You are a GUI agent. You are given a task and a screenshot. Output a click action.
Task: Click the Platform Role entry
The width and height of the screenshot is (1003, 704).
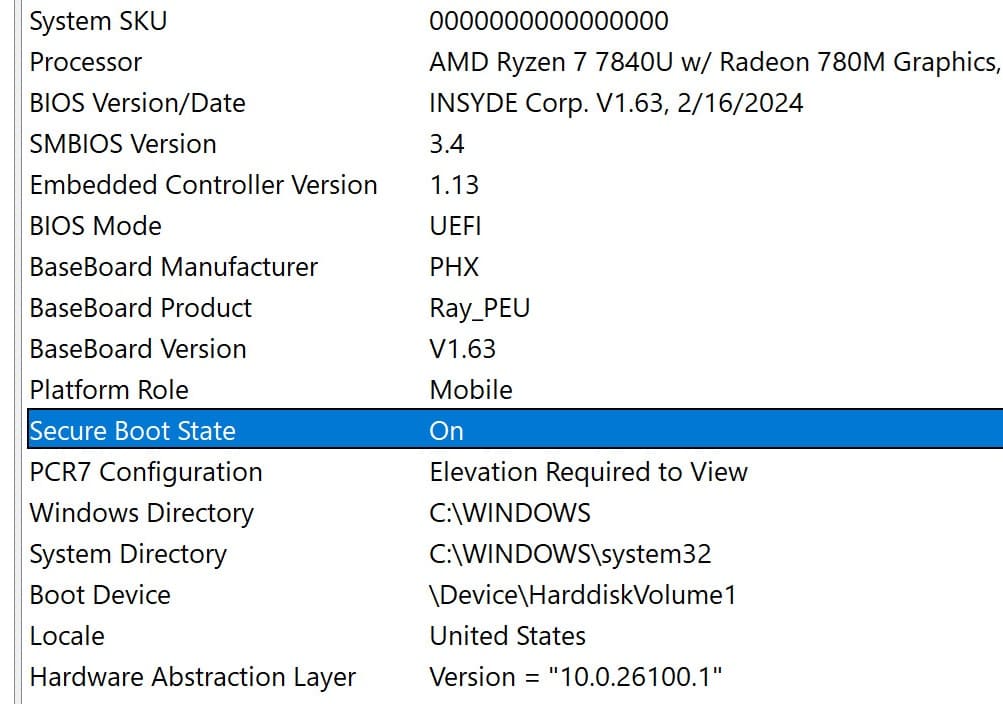pyautogui.click(x=109, y=389)
